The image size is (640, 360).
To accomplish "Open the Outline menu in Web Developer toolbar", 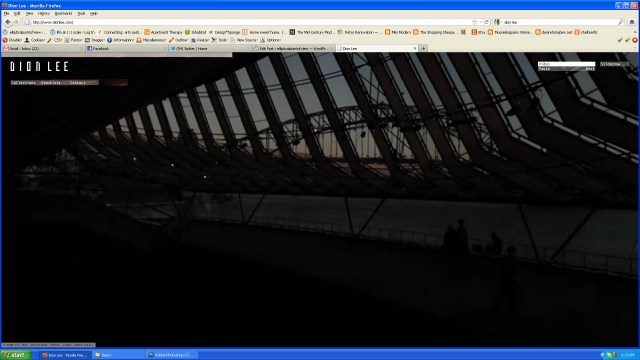I will pyautogui.click(x=178, y=40).
